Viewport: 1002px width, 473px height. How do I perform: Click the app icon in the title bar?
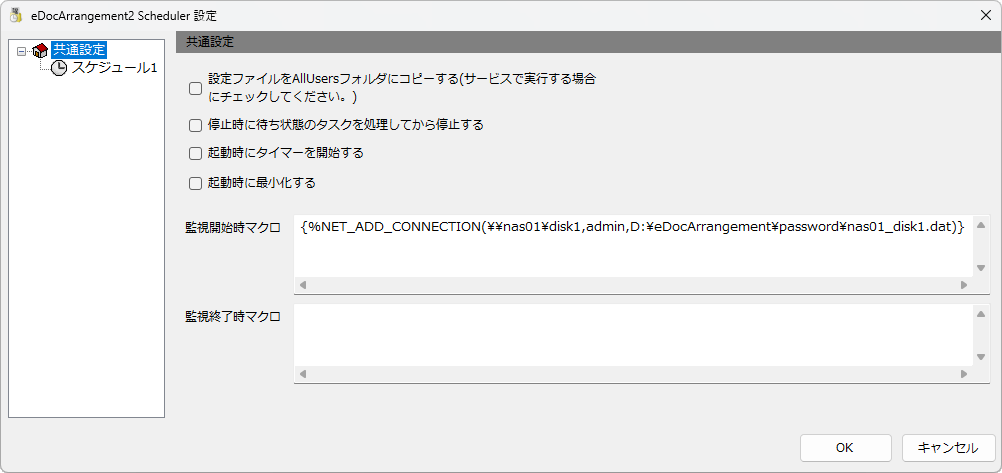[15, 15]
